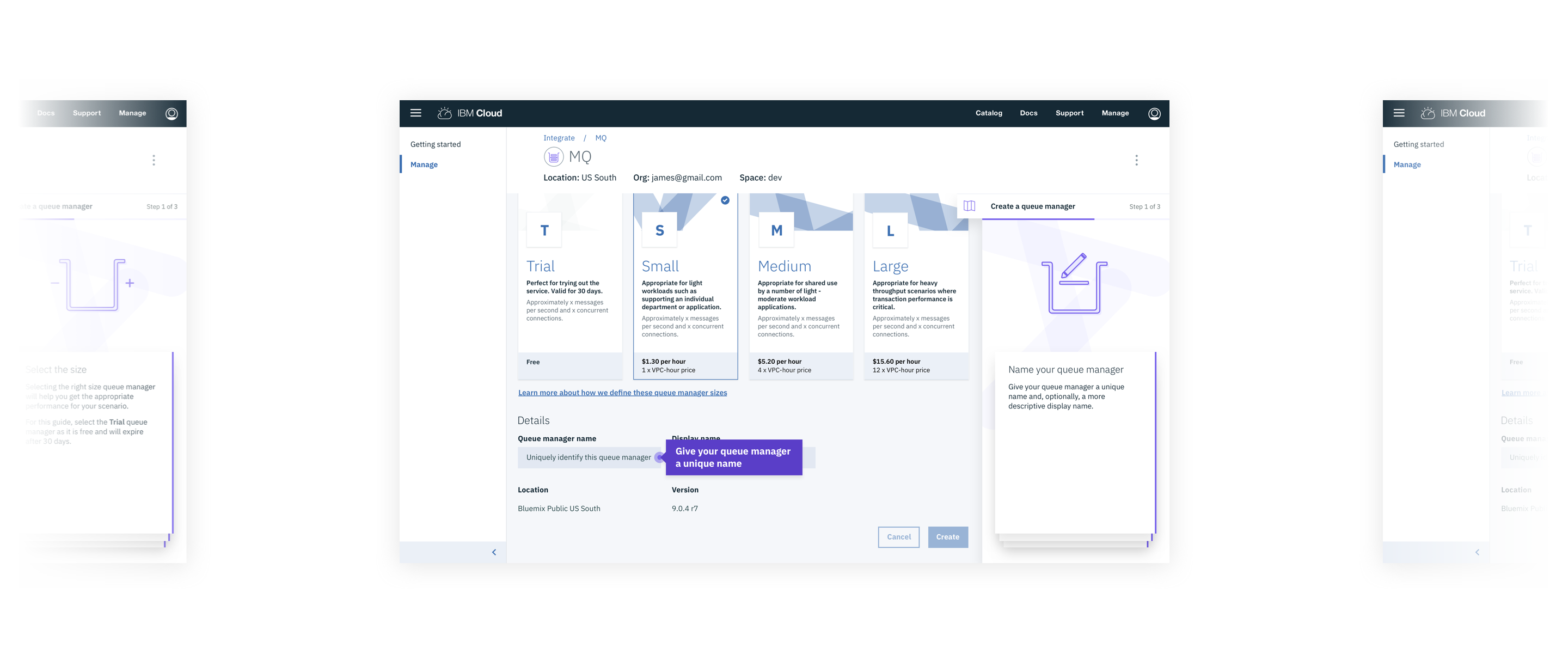
Task: Open hamburger menu in right window
Action: (1399, 113)
